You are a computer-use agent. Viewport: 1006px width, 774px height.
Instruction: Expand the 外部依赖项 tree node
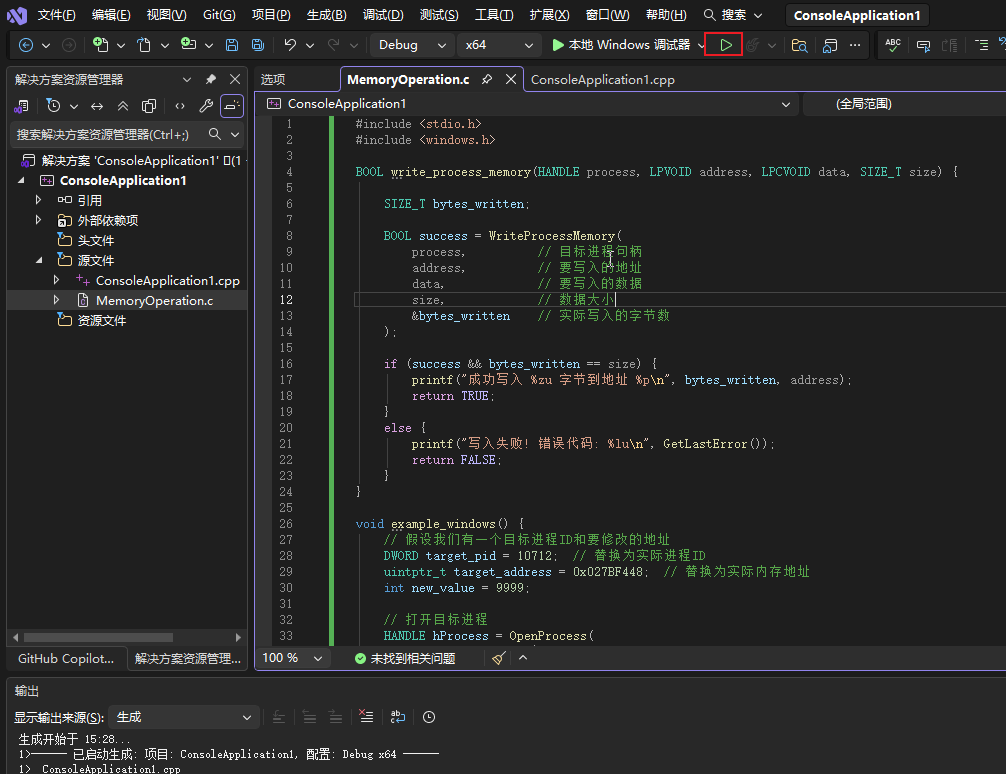(39, 220)
